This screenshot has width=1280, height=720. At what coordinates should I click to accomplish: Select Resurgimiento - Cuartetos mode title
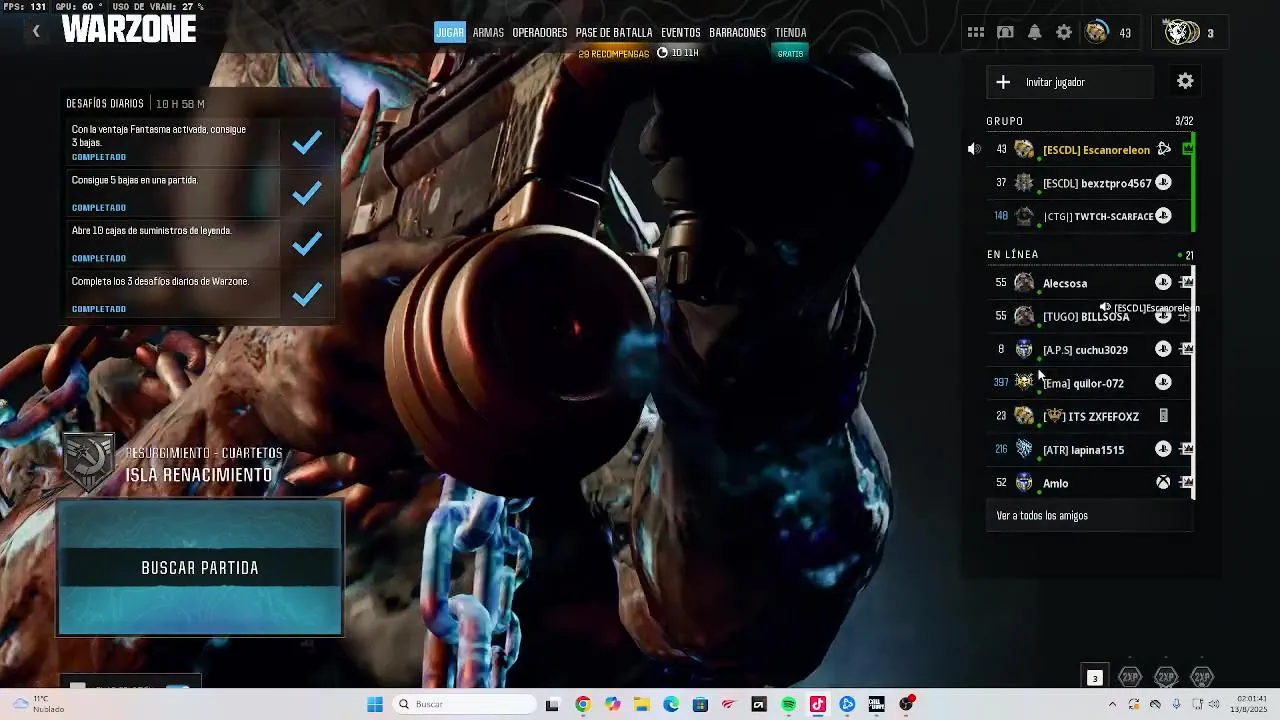[x=204, y=453]
